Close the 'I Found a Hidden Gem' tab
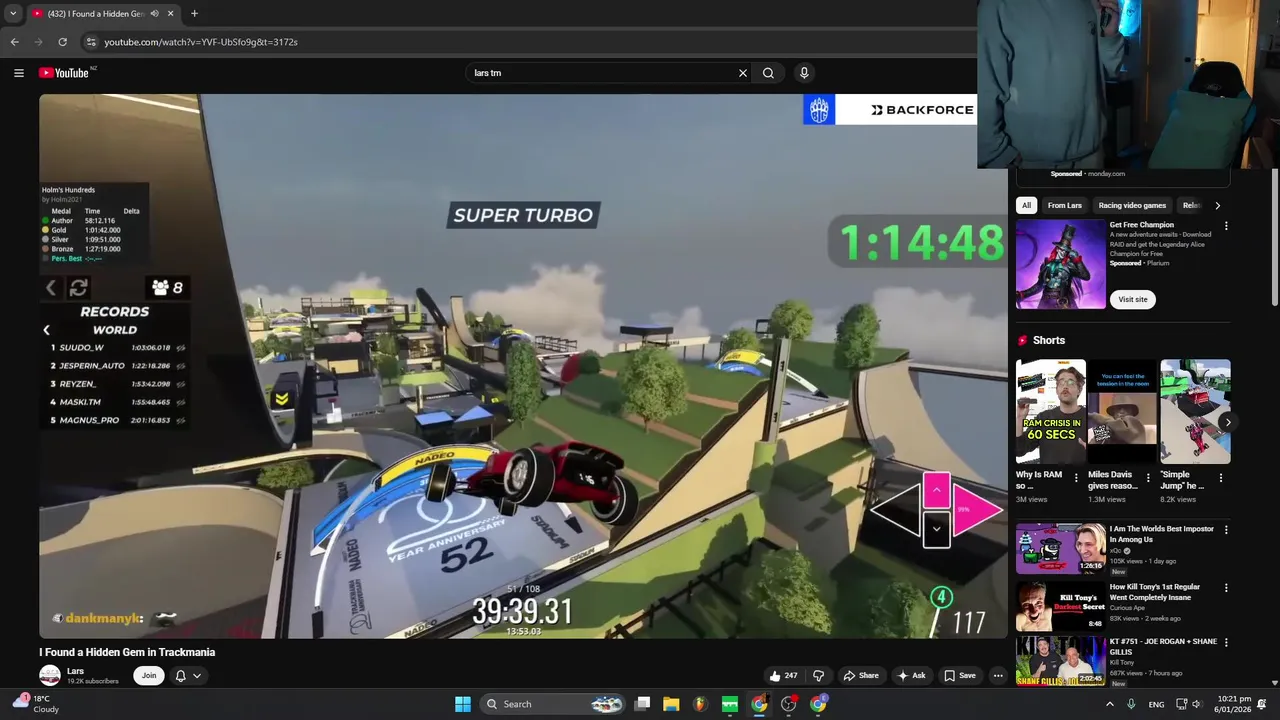This screenshot has height=720, width=1280. pyautogui.click(x=170, y=14)
